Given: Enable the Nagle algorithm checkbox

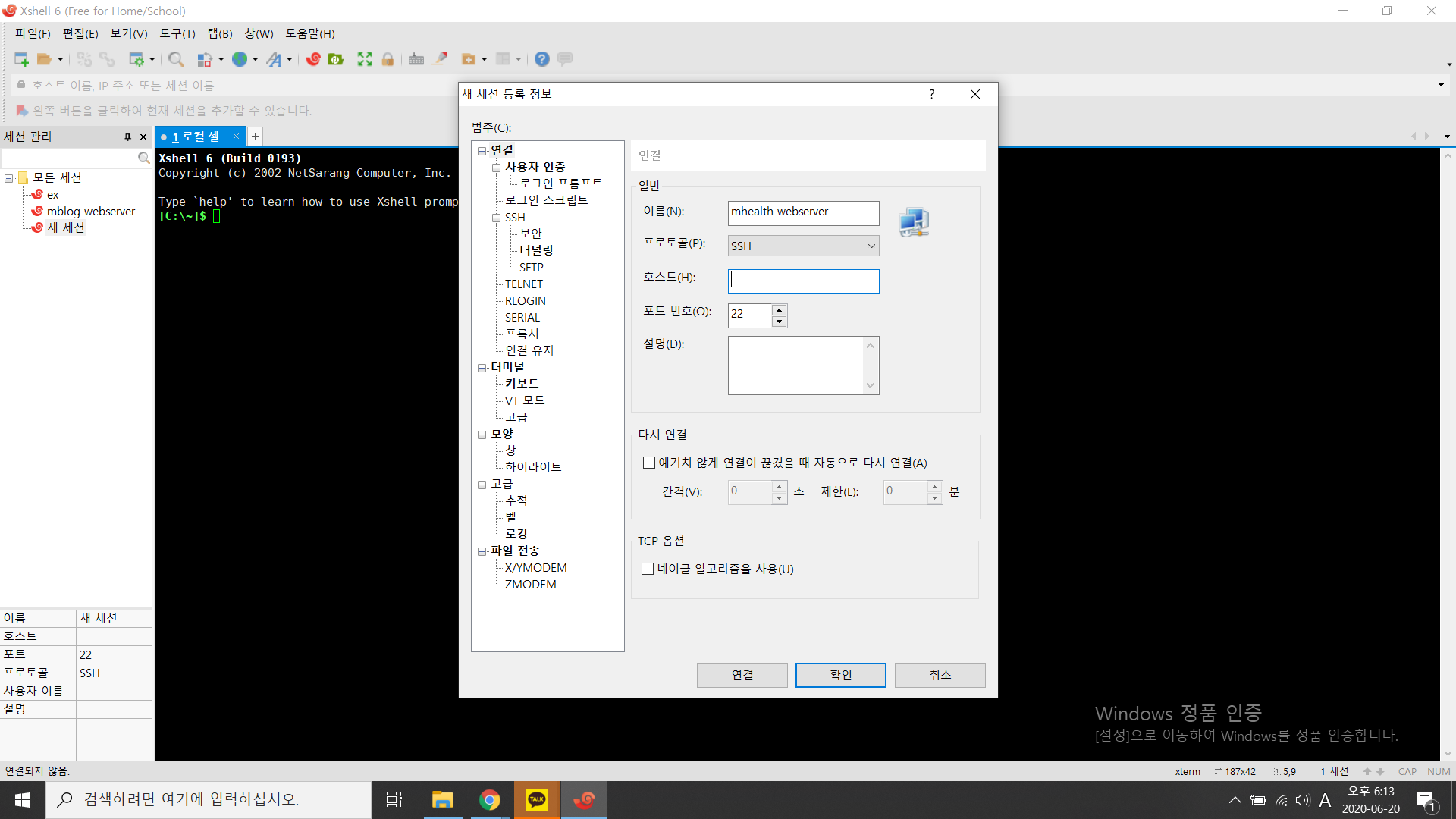Looking at the screenshot, I should click(x=648, y=569).
